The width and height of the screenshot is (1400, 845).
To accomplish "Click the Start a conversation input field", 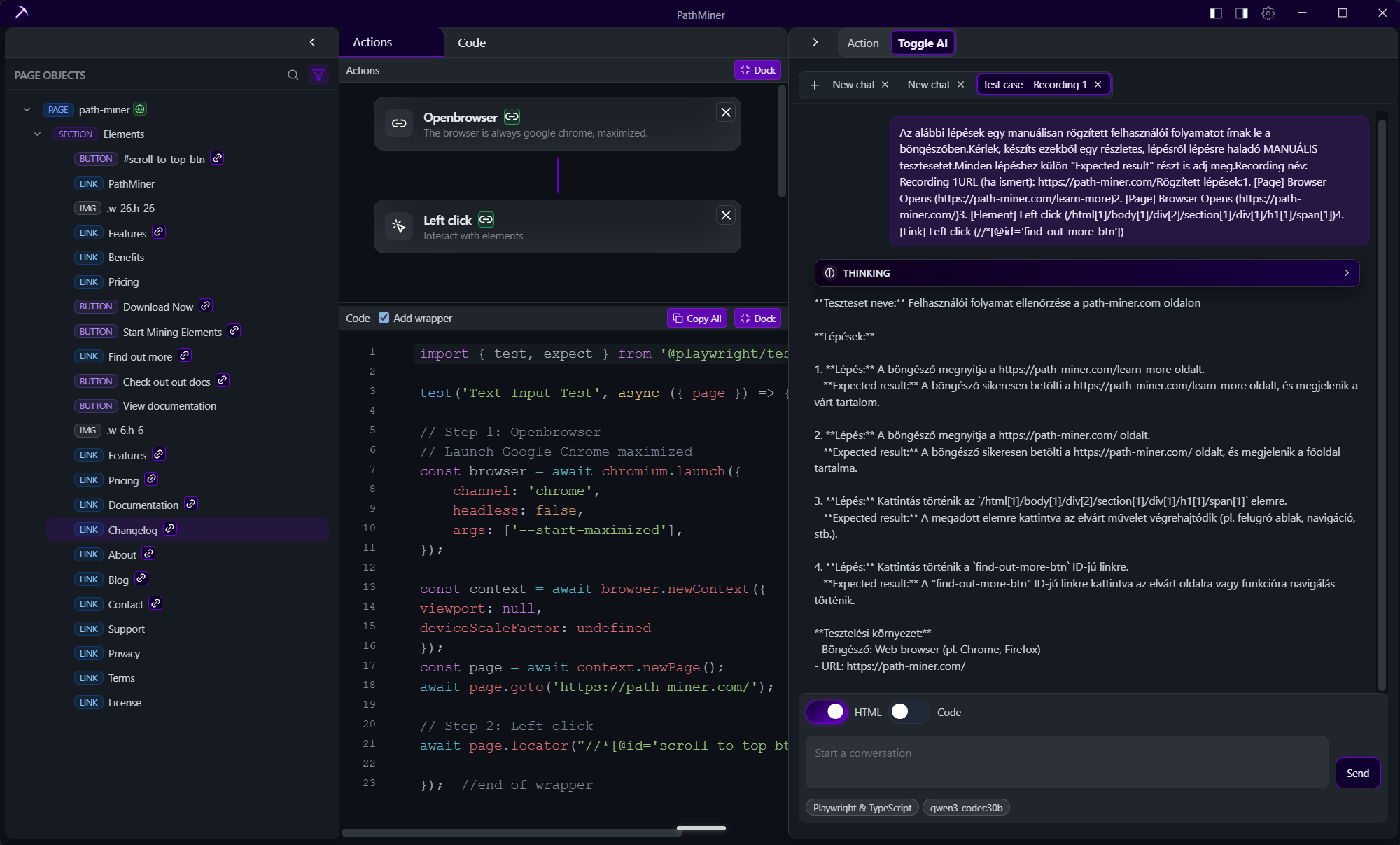I will pyautogui.click(x=1065, y=762).
